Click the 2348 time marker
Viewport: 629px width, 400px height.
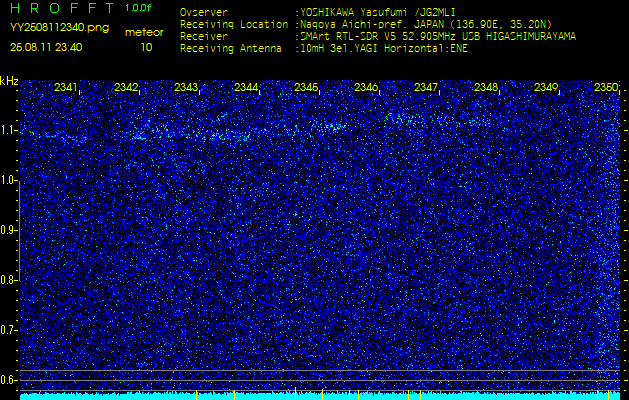coord(486,87)
